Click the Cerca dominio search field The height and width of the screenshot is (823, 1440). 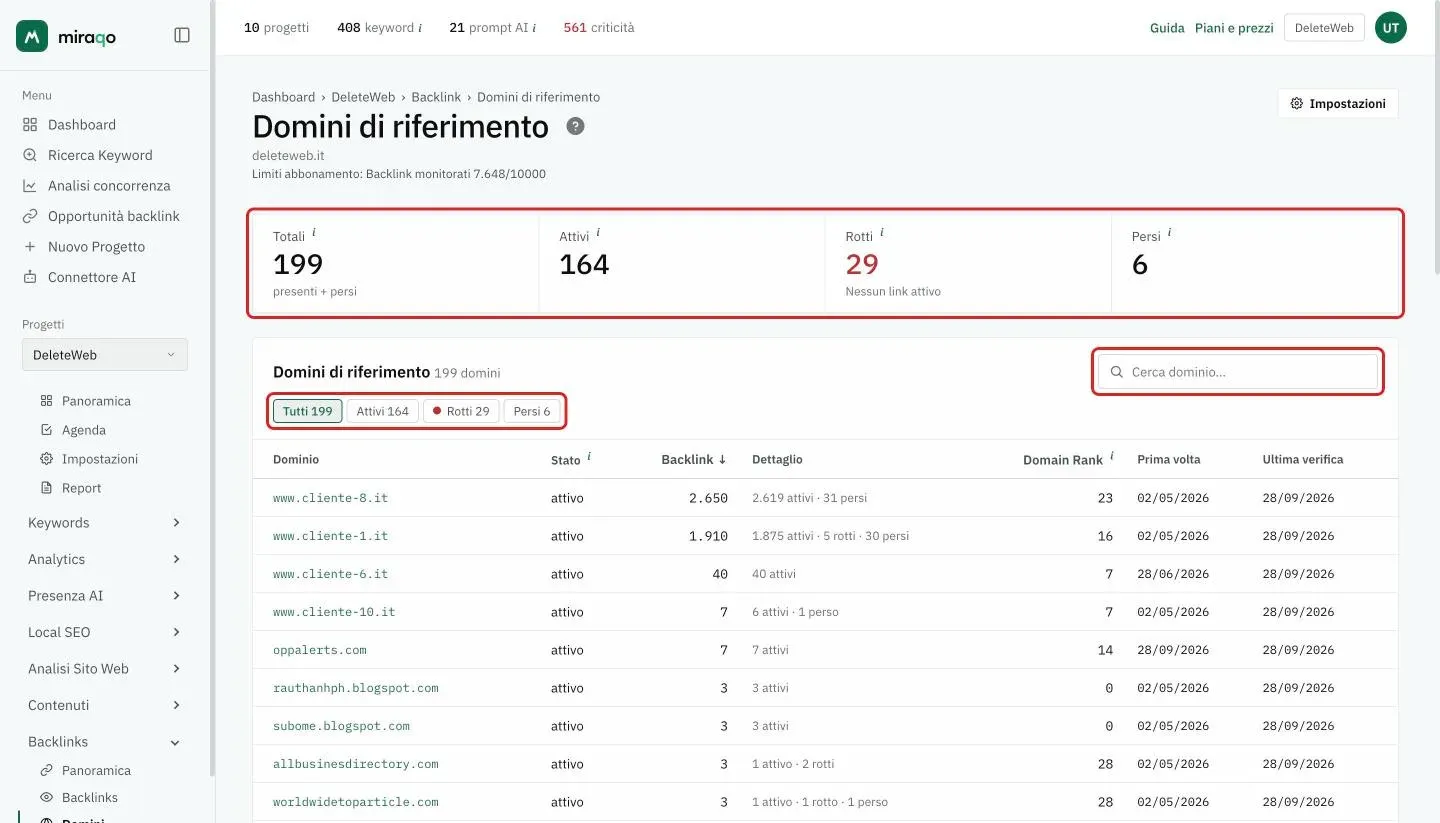coord(1238,372)
